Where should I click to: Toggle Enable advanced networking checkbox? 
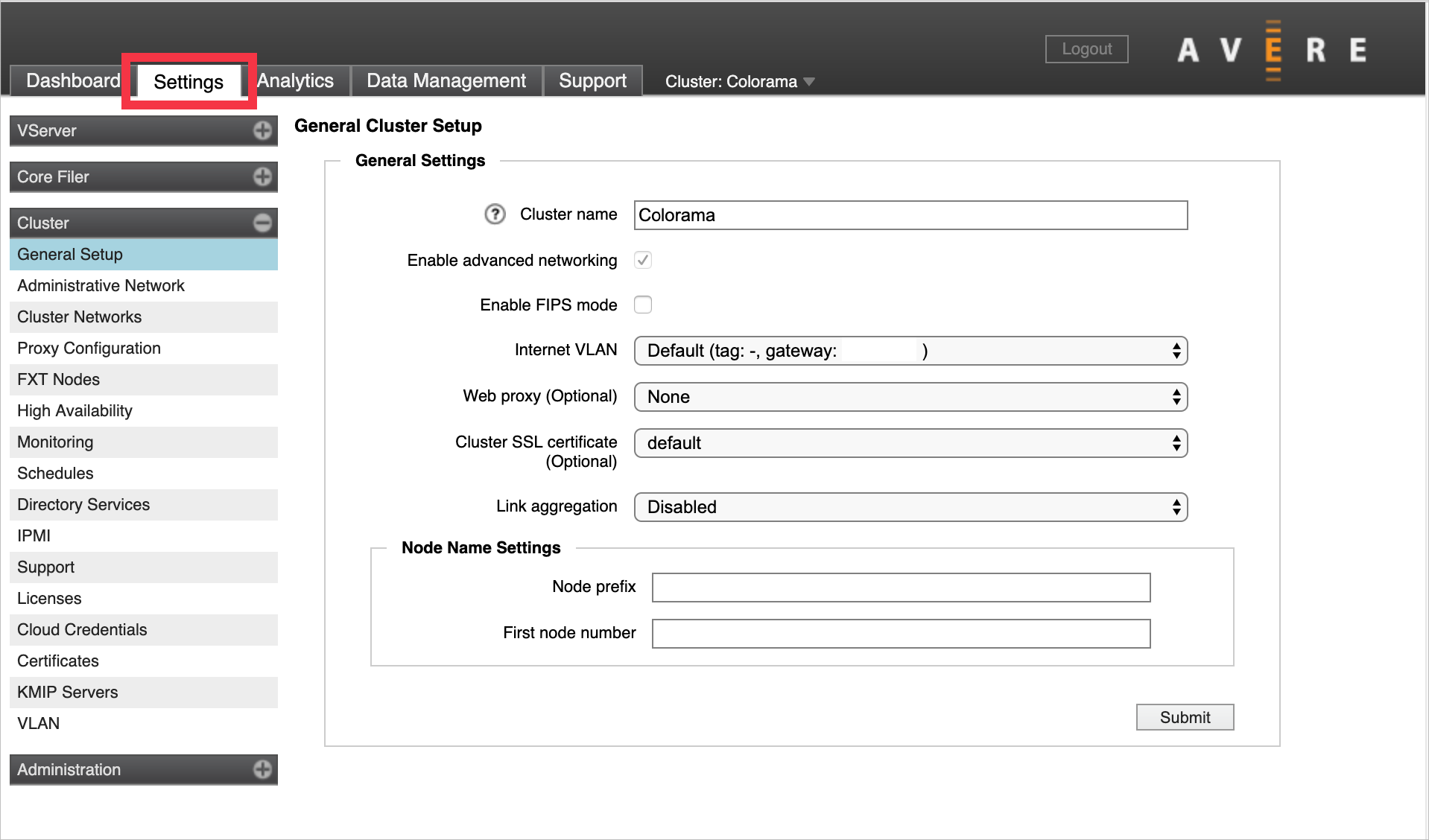point(643,260)
